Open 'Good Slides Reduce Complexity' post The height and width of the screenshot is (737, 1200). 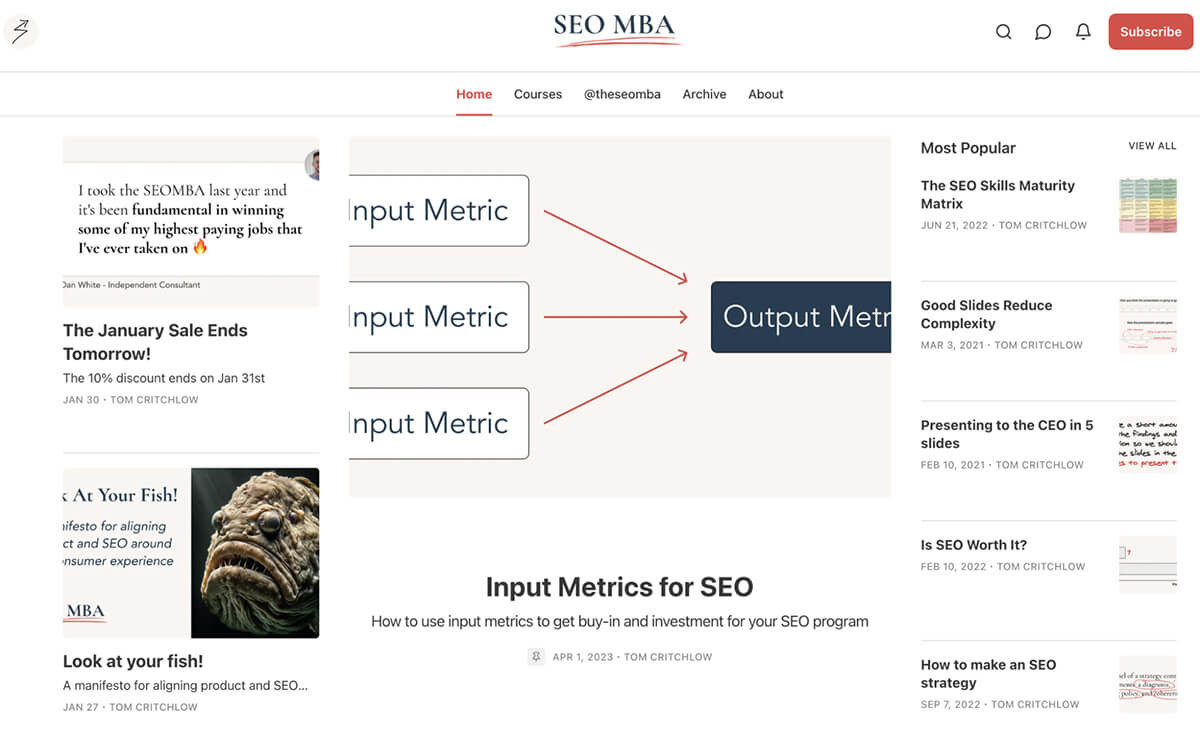tap(986, 314)
